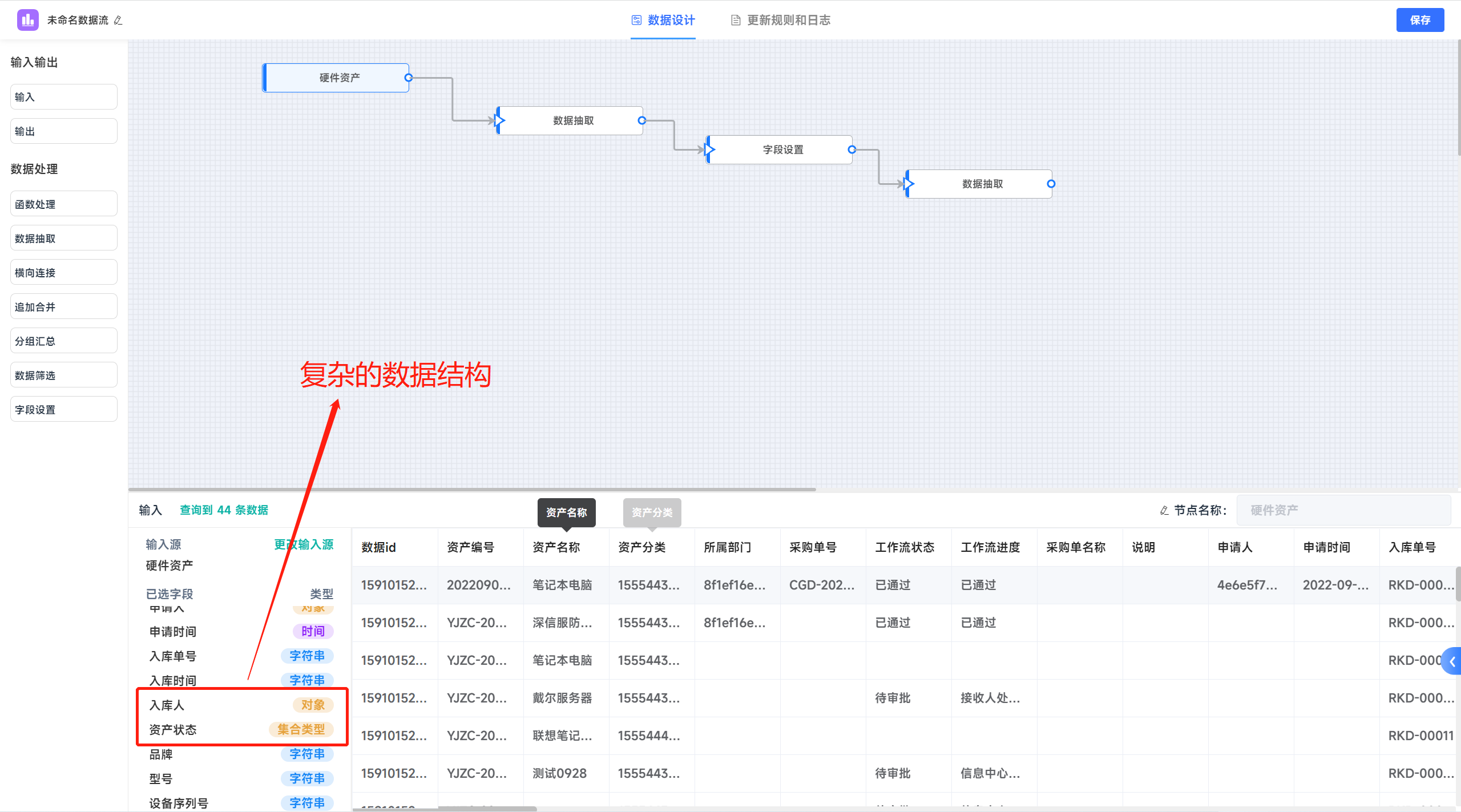Screen dimensions: 1461x812
Task: Click the 联想笔记... asset name cell
Action: tap(566, 736)
